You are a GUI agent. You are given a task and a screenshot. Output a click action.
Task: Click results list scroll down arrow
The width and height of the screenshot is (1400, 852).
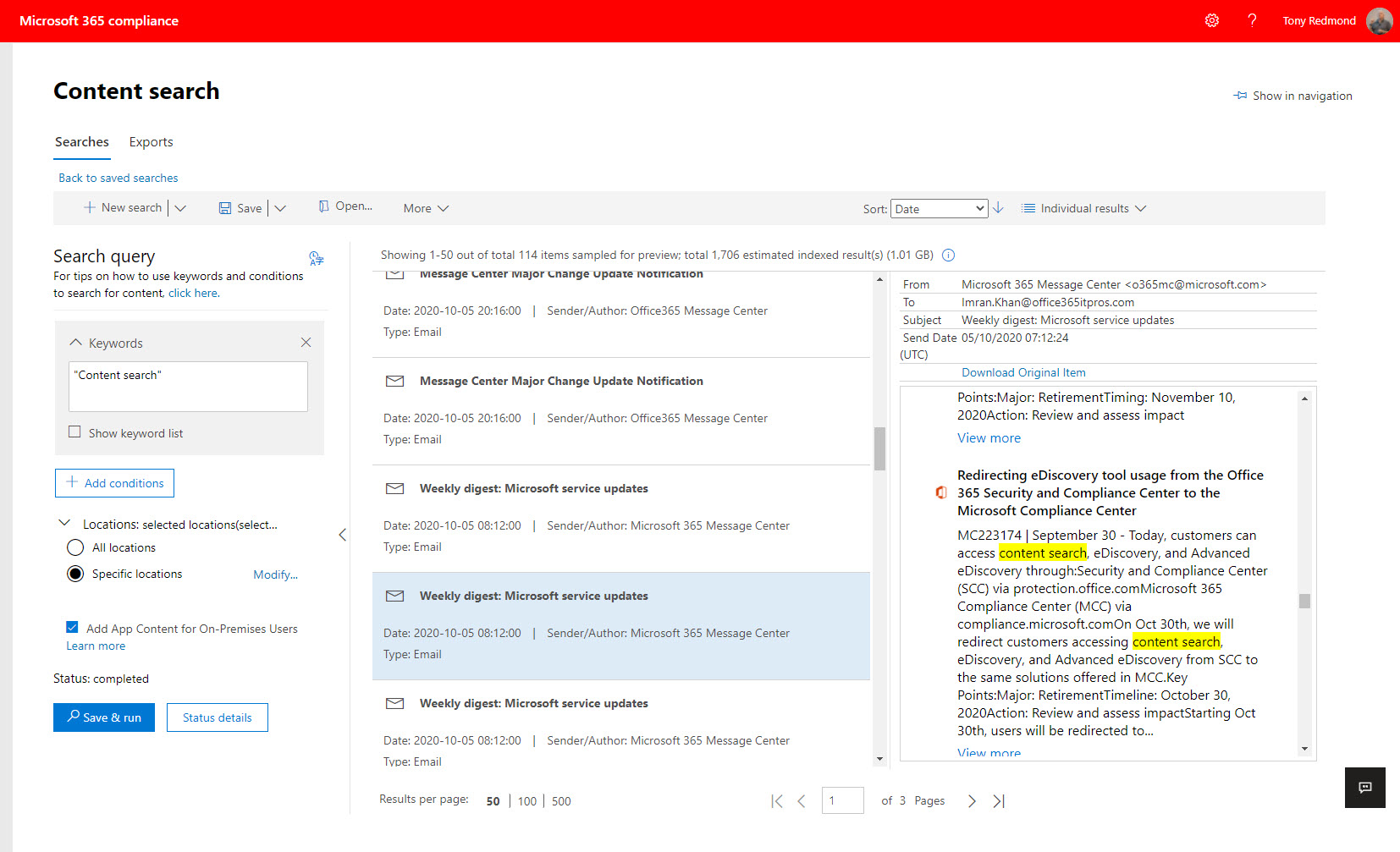tap(879, 759)
